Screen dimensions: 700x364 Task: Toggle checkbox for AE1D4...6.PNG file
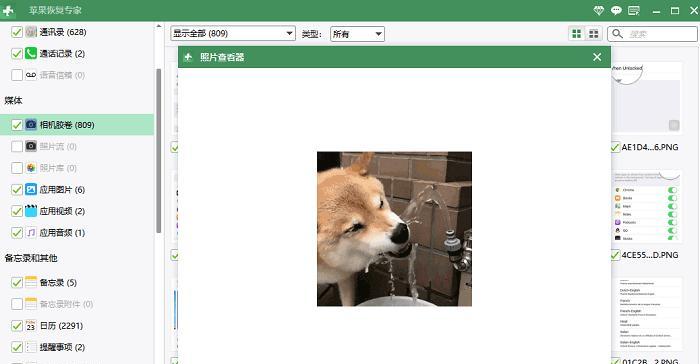(x=615, y=147)
